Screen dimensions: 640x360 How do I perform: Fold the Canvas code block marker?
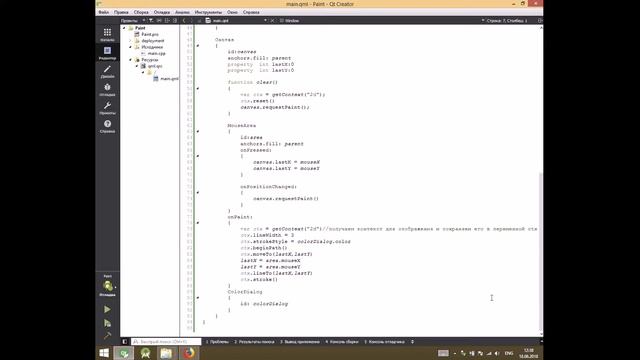pyautogui.click(x=198, y=46)
